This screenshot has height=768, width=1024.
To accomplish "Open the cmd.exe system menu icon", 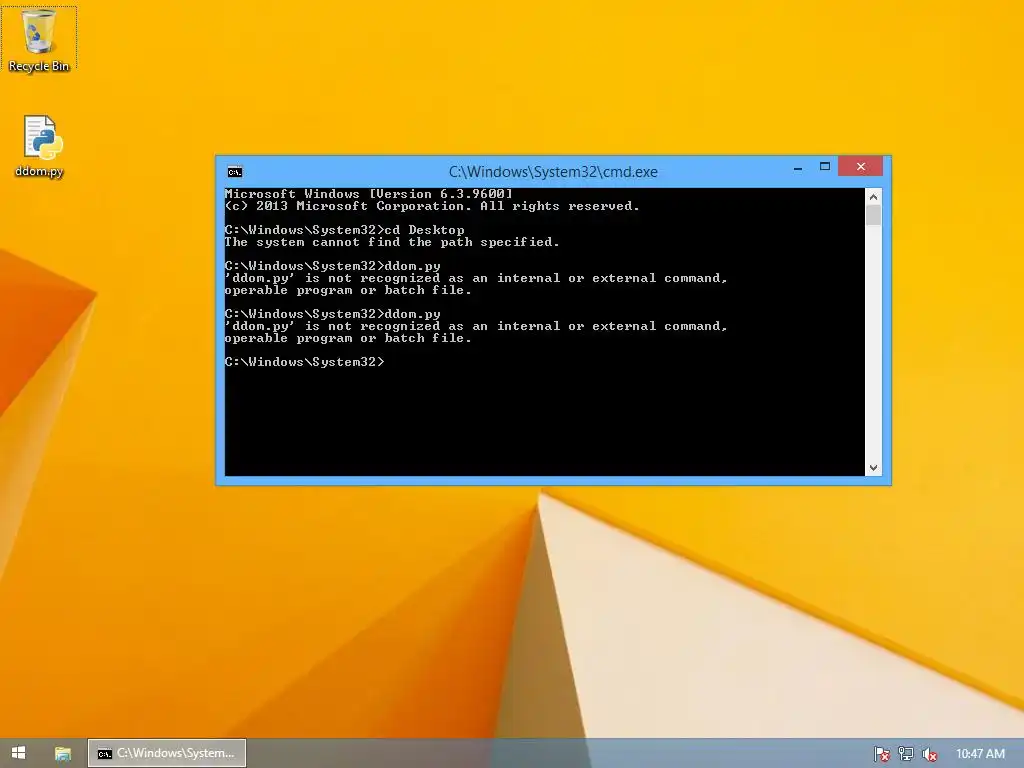I will pyautogui.click(x=234, y=172).
